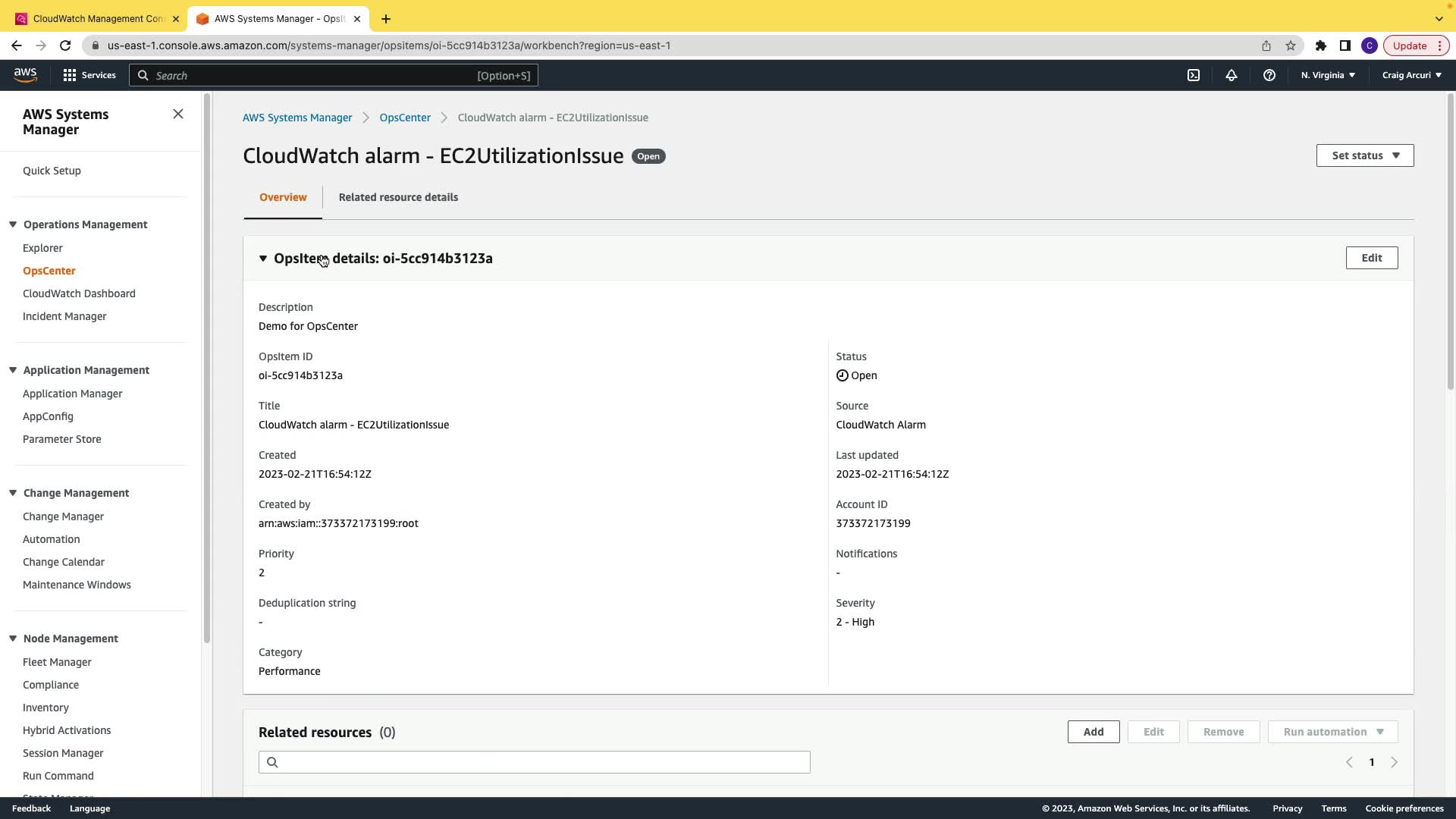Open AWS CloudShell icon in top bar
Image resolution: width=1456 pixels, height=819 pixels.
coord(1194,75)
